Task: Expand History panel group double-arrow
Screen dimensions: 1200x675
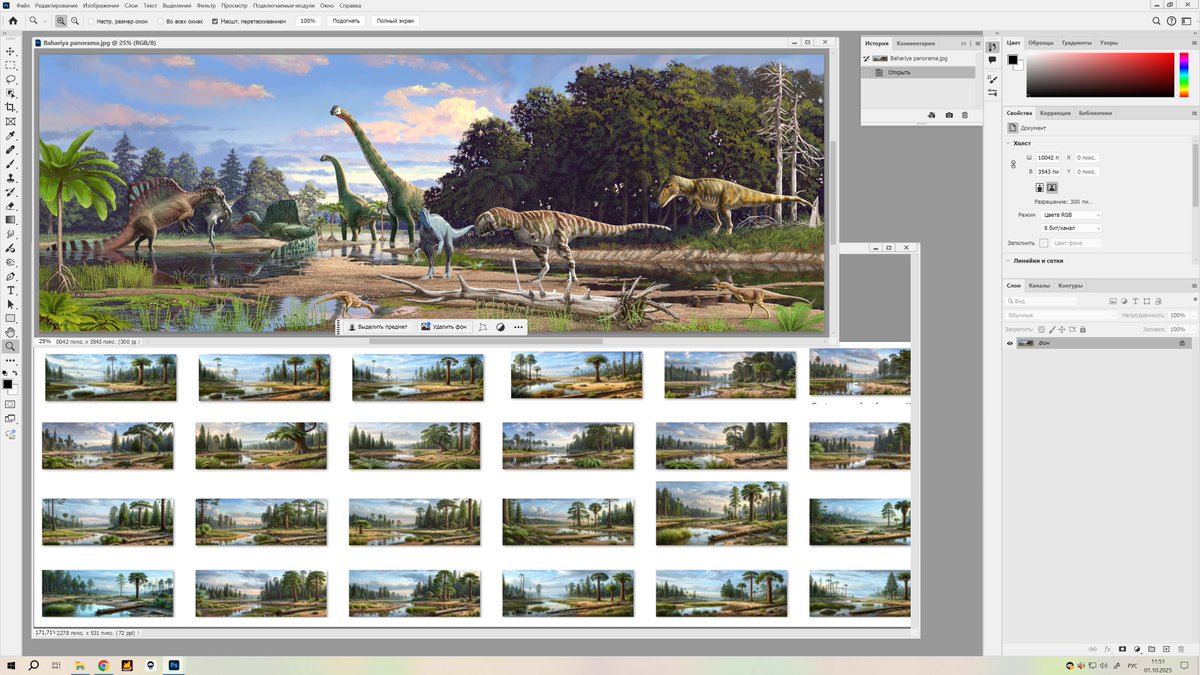Action: tap(963, 44)
